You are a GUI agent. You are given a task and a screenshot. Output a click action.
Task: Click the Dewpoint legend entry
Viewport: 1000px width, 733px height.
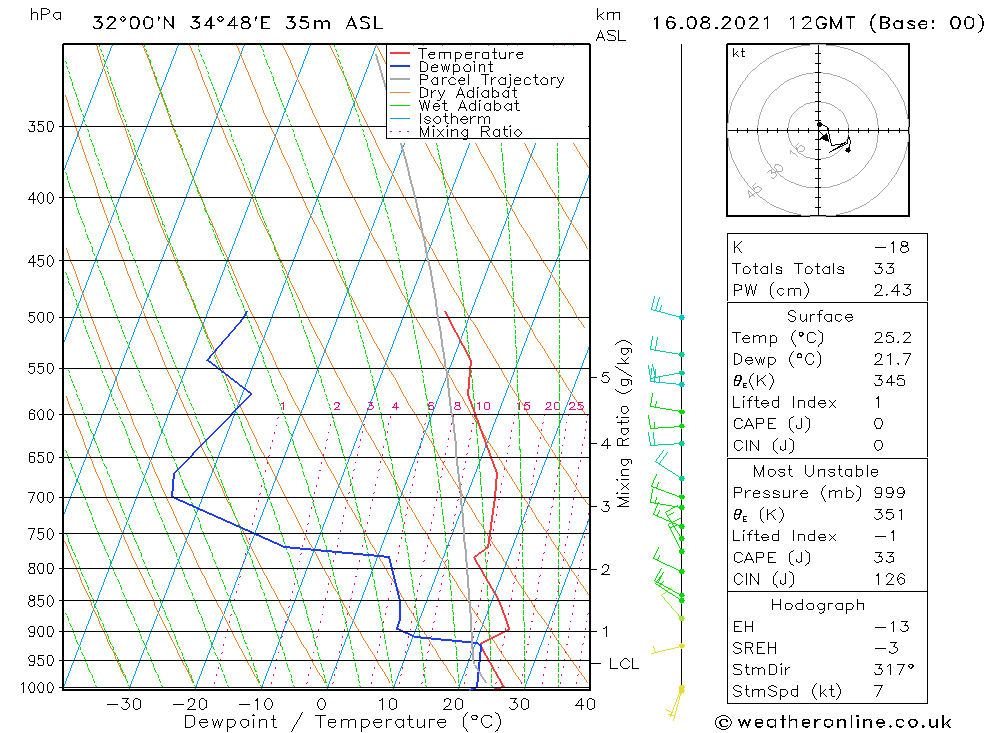point(455,67)
